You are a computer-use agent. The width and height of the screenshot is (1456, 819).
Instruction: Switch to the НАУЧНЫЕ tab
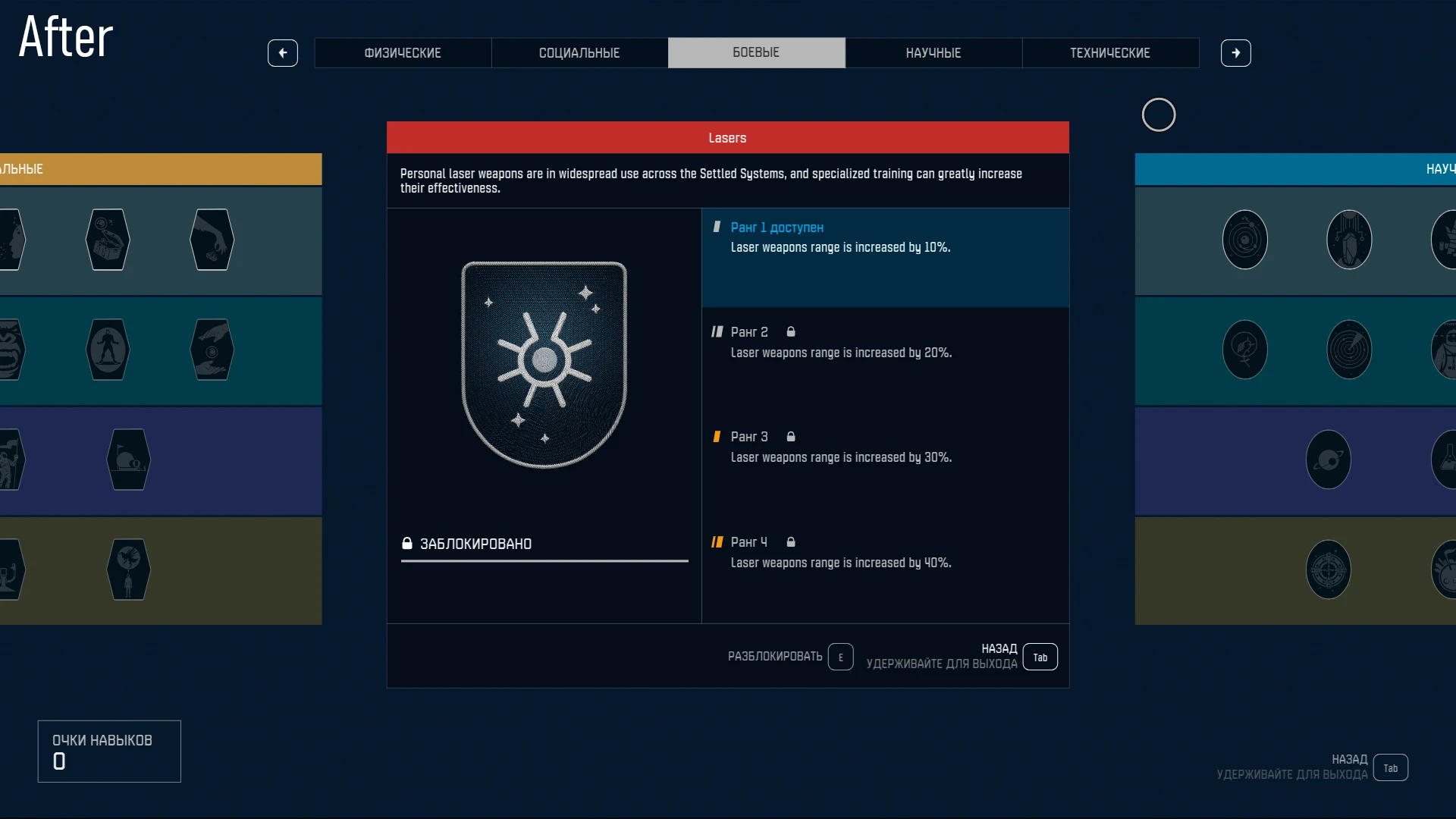point(933,53)
